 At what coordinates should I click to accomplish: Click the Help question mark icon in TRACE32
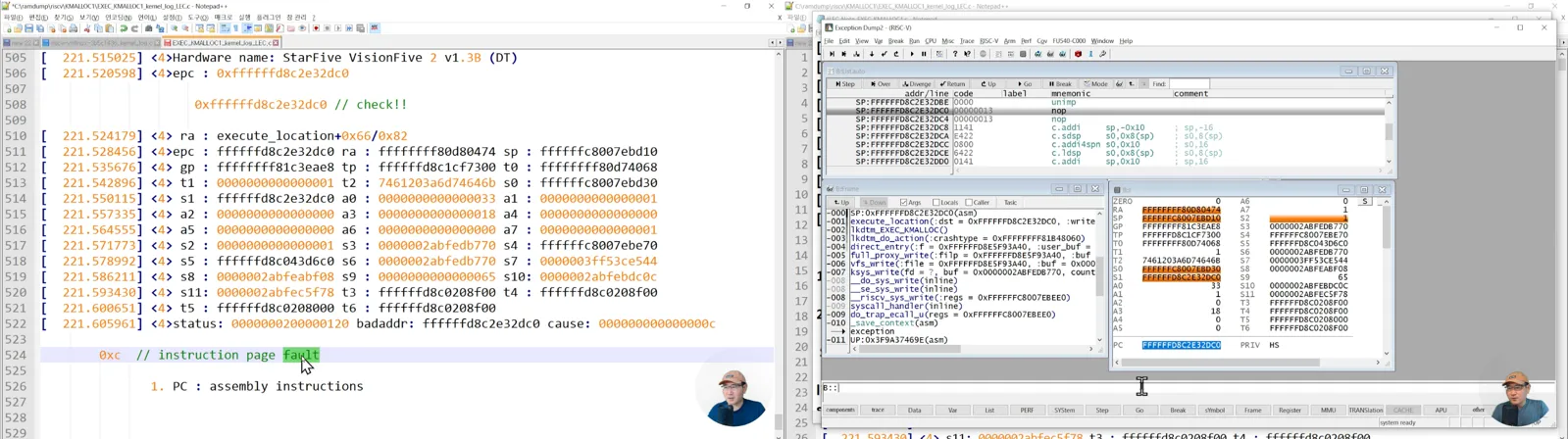point(955,54)
